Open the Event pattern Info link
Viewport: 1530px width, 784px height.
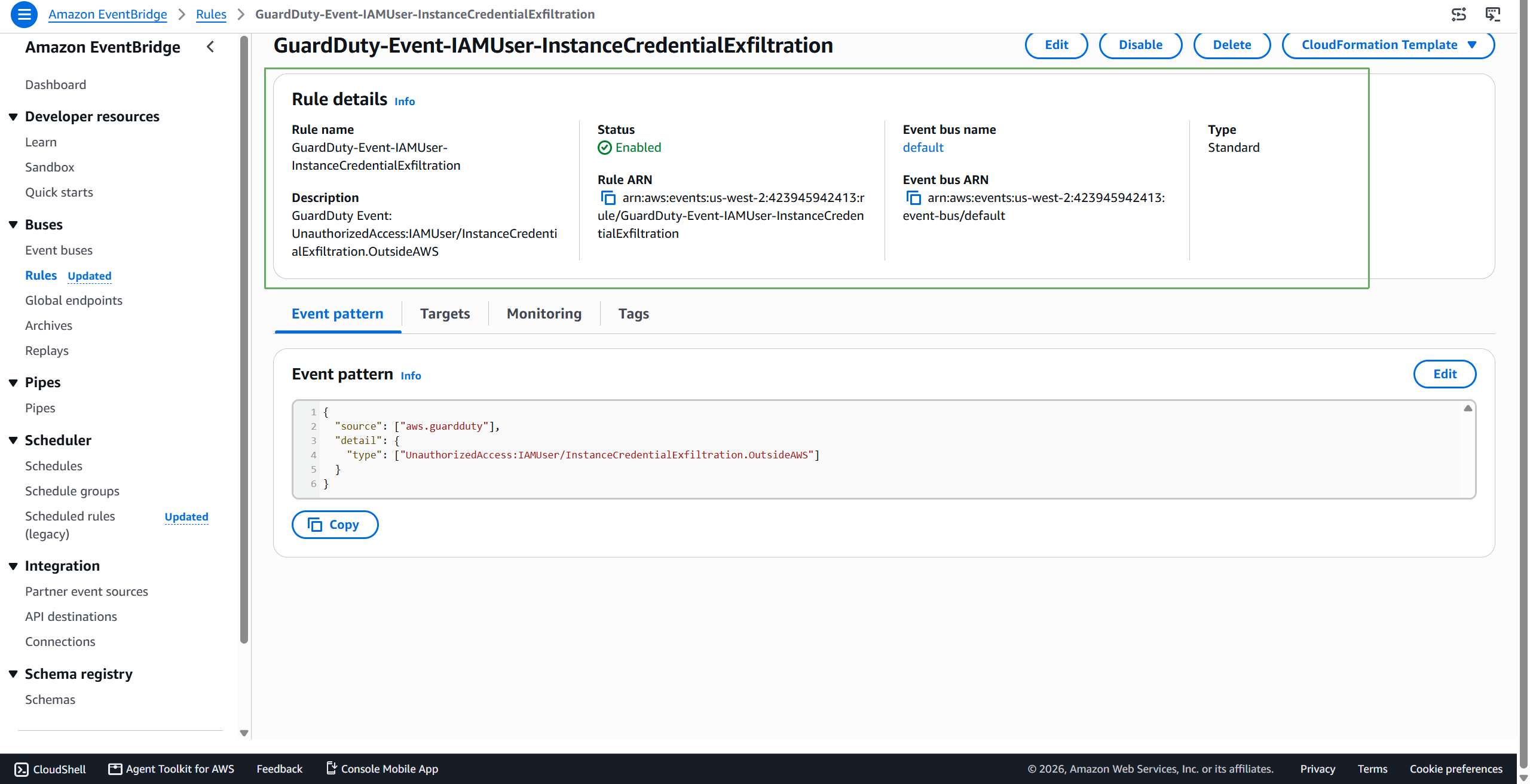(x=411, y=376)
